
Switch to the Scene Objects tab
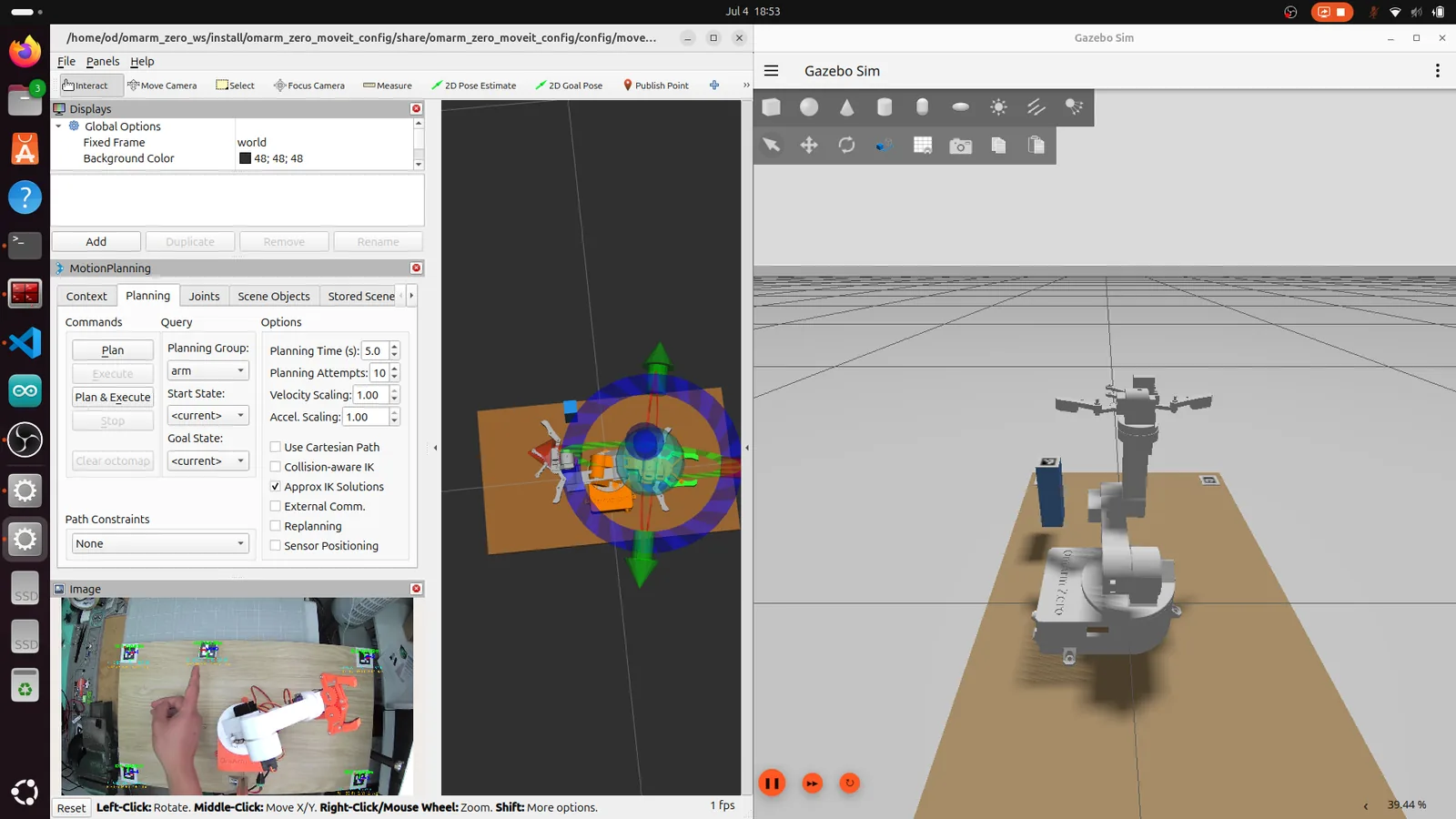(274, 297)
